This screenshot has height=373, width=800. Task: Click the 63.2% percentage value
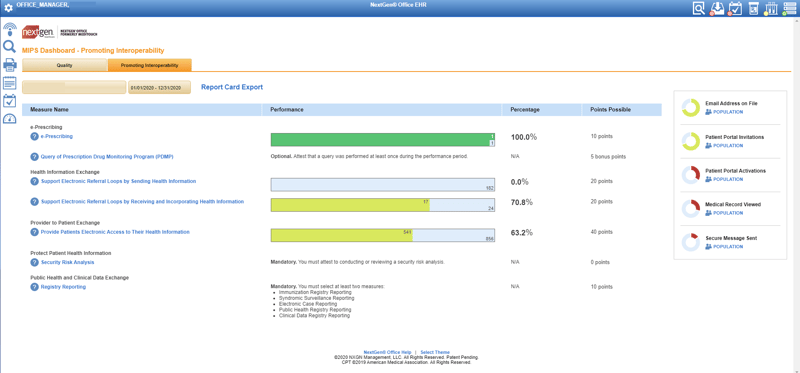(522, 233)
